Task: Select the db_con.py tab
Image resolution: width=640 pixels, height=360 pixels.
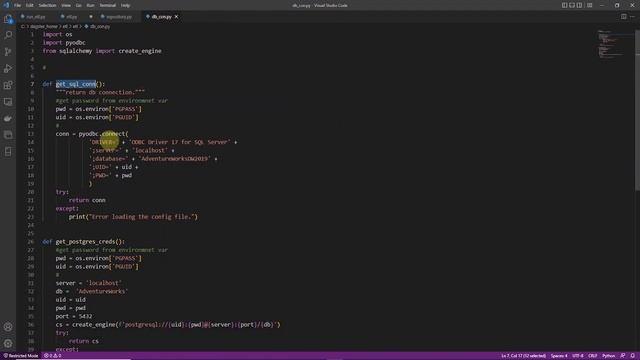Action: point(161,17)
